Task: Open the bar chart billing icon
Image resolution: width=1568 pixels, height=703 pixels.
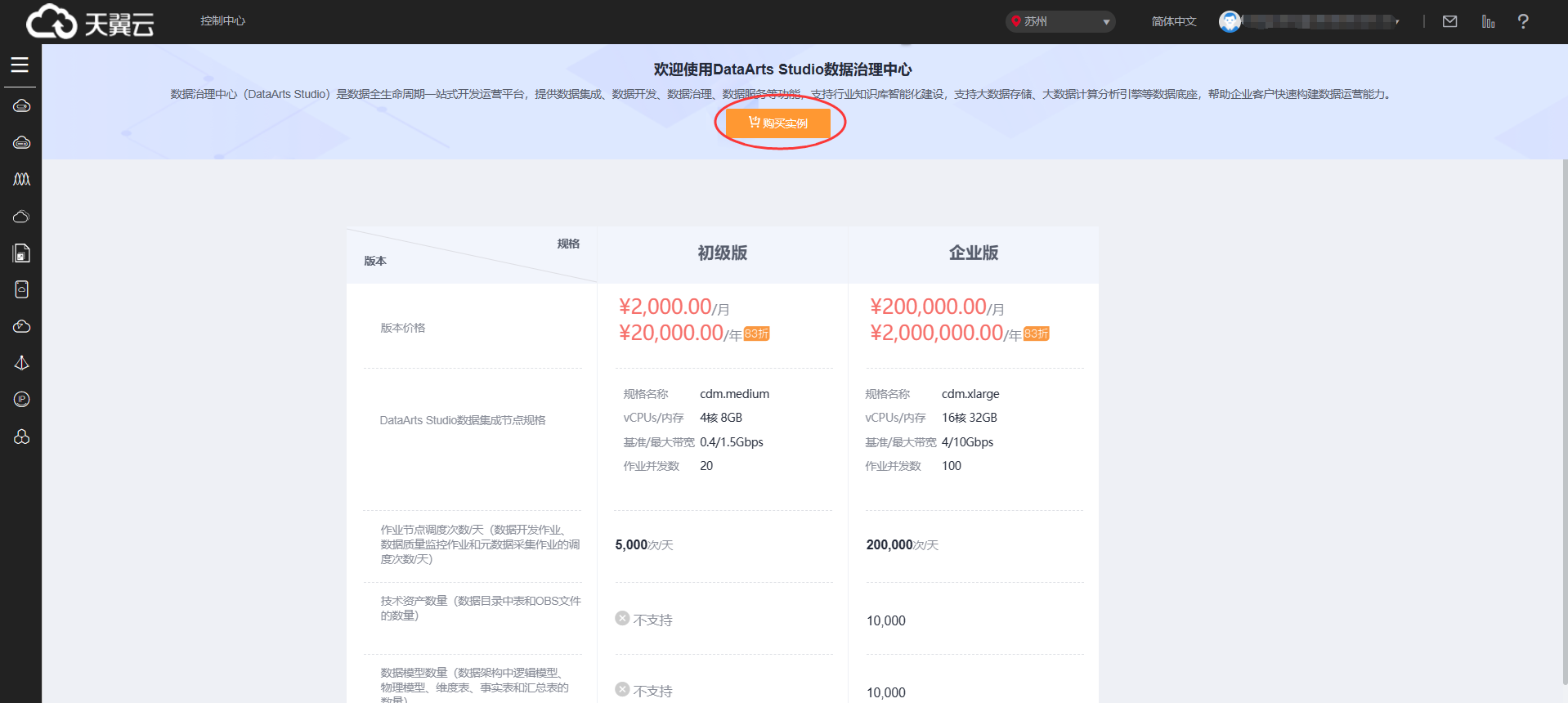Action: coord(1488,21)
